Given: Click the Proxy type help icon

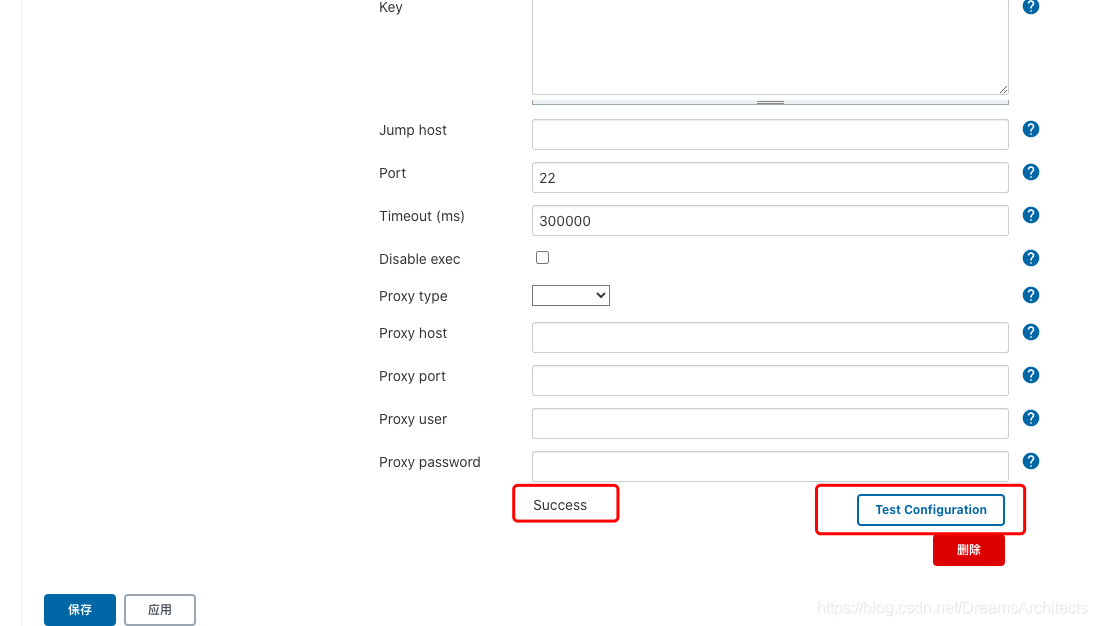Looking at the screenshot, I should point(1031,295).
